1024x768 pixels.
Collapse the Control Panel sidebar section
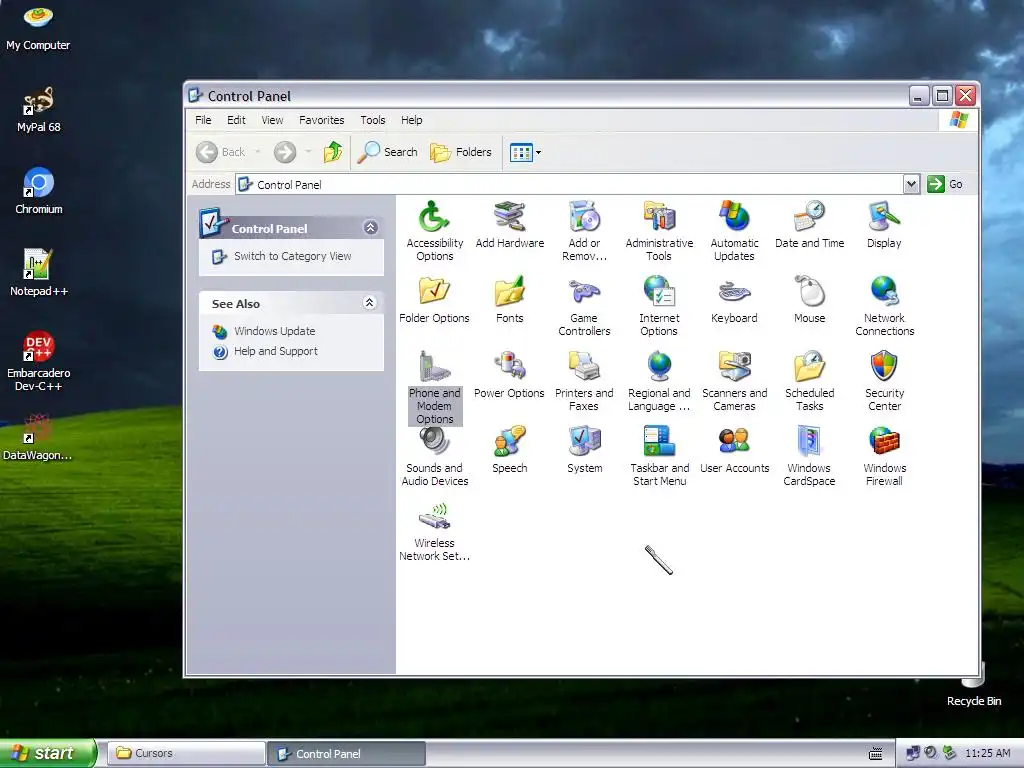tap(370, 227)
